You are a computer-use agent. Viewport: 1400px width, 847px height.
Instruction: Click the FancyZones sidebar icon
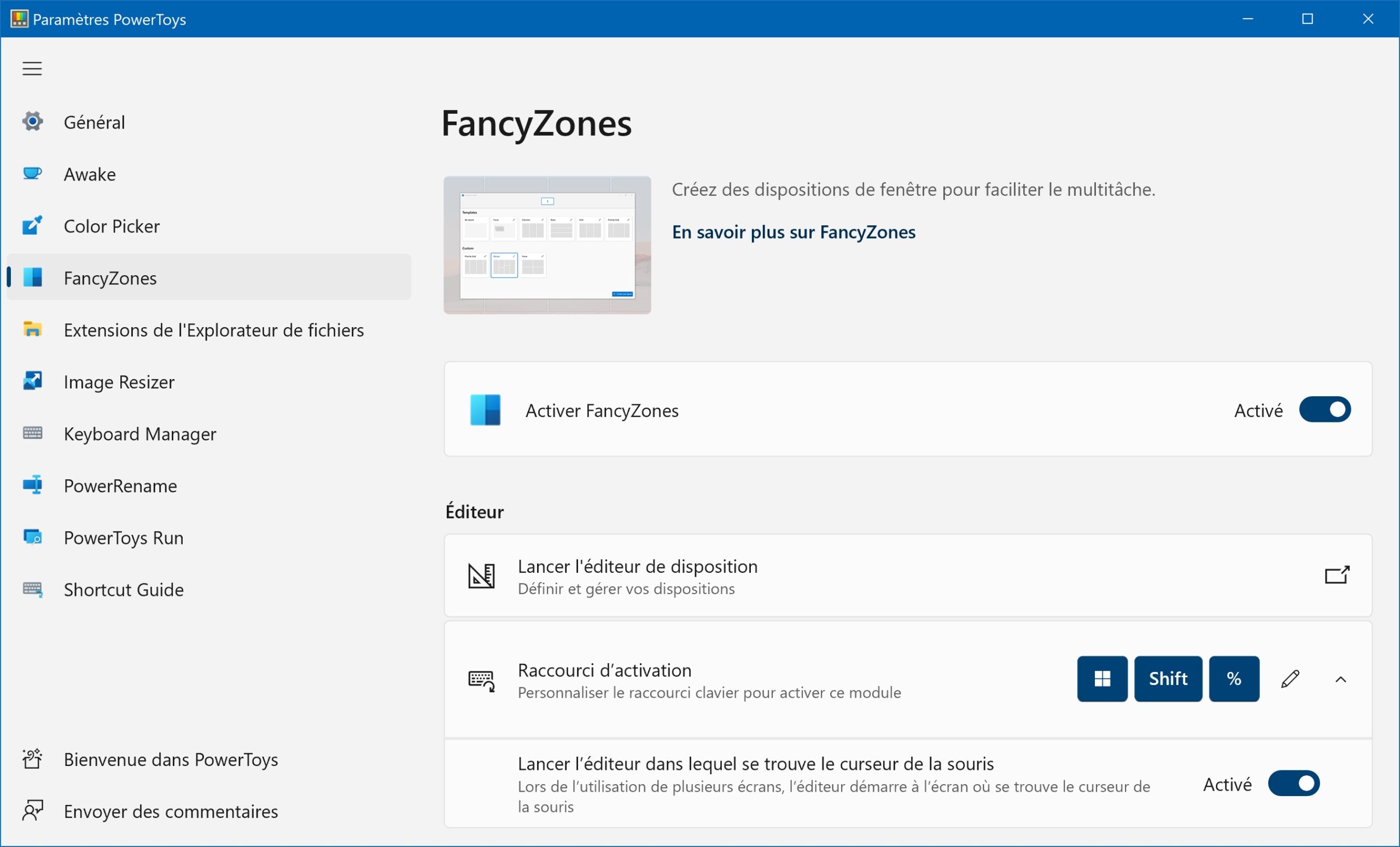click(32, 277)
